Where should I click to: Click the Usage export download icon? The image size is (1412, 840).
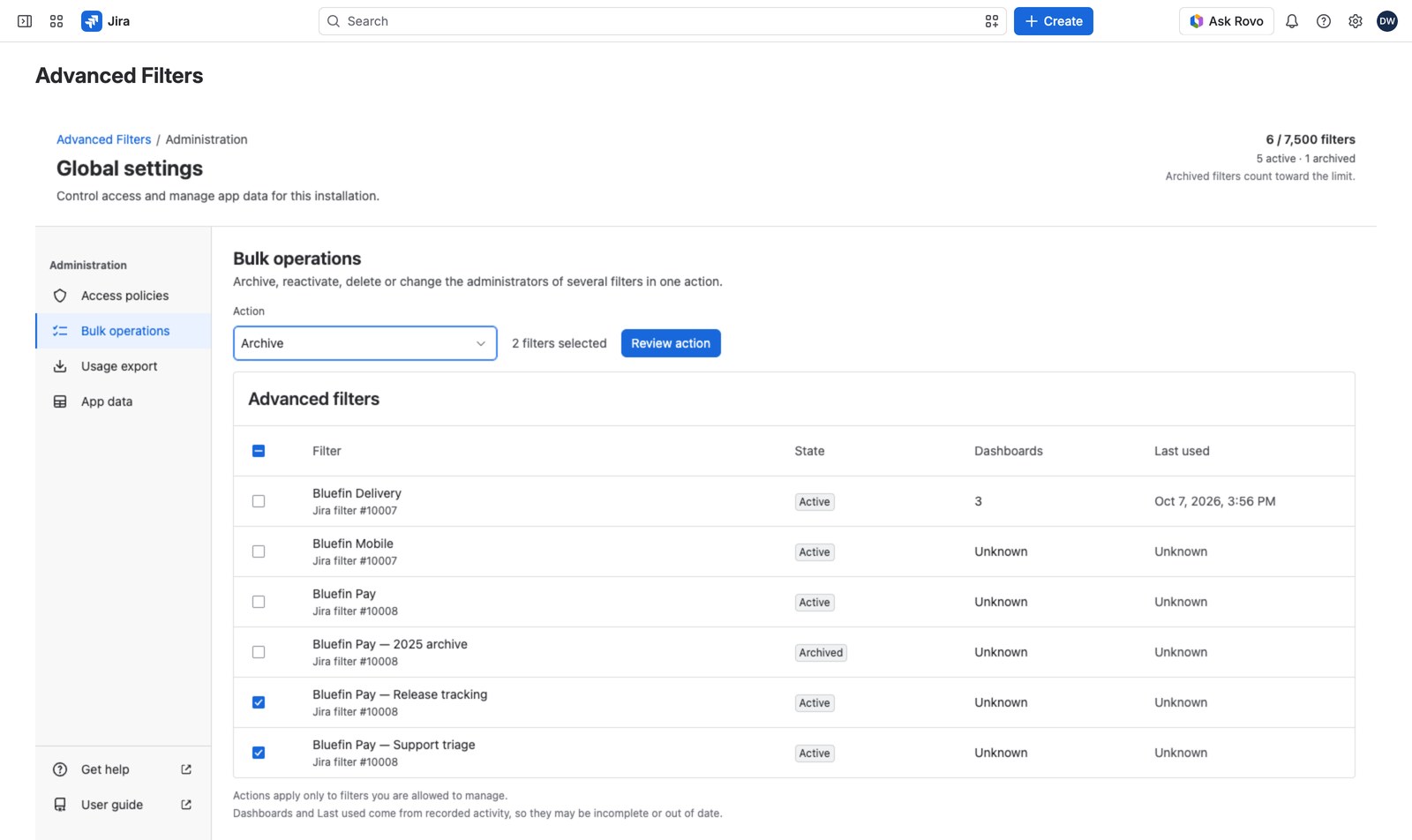(60, 366)
